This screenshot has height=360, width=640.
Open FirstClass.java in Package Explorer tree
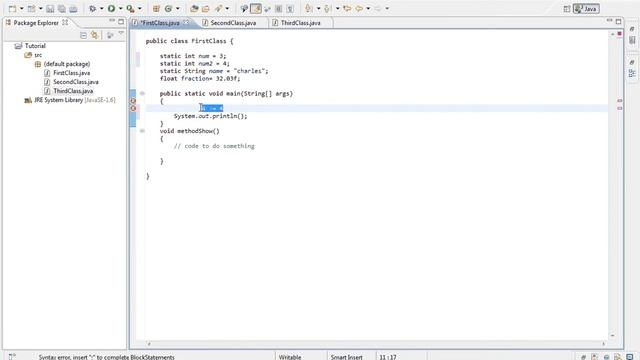pyautogui.click(x=71, y=73)
